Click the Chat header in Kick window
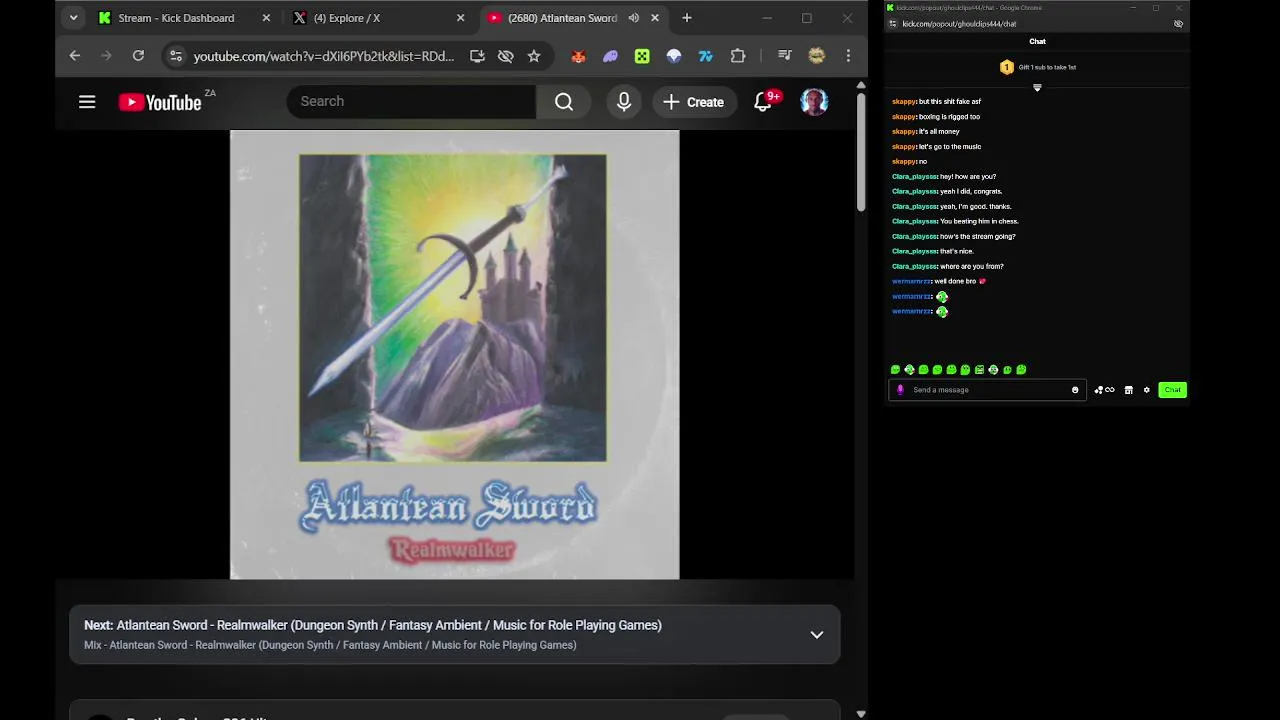 [1037, 42]
